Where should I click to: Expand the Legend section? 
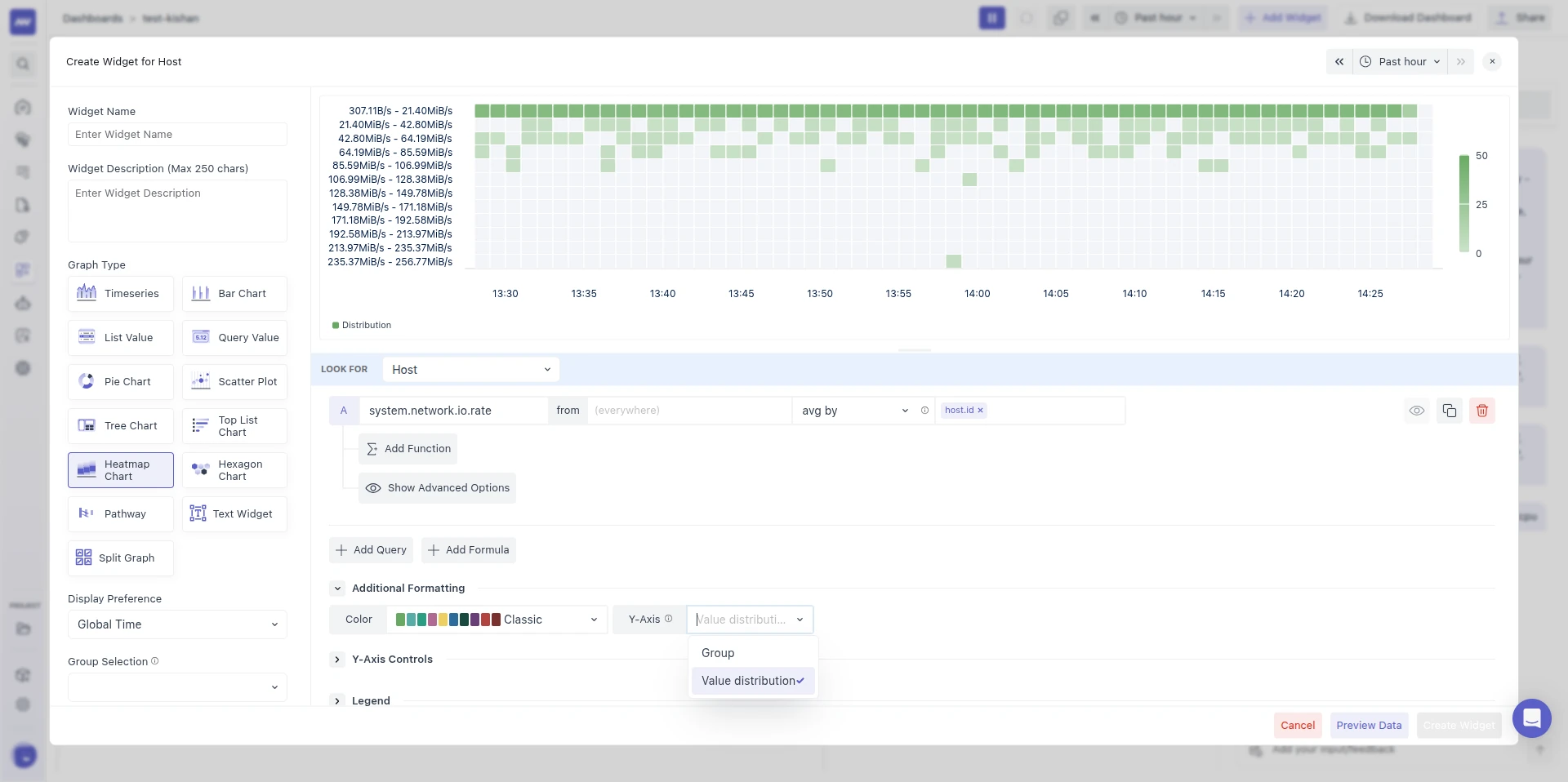337,701
